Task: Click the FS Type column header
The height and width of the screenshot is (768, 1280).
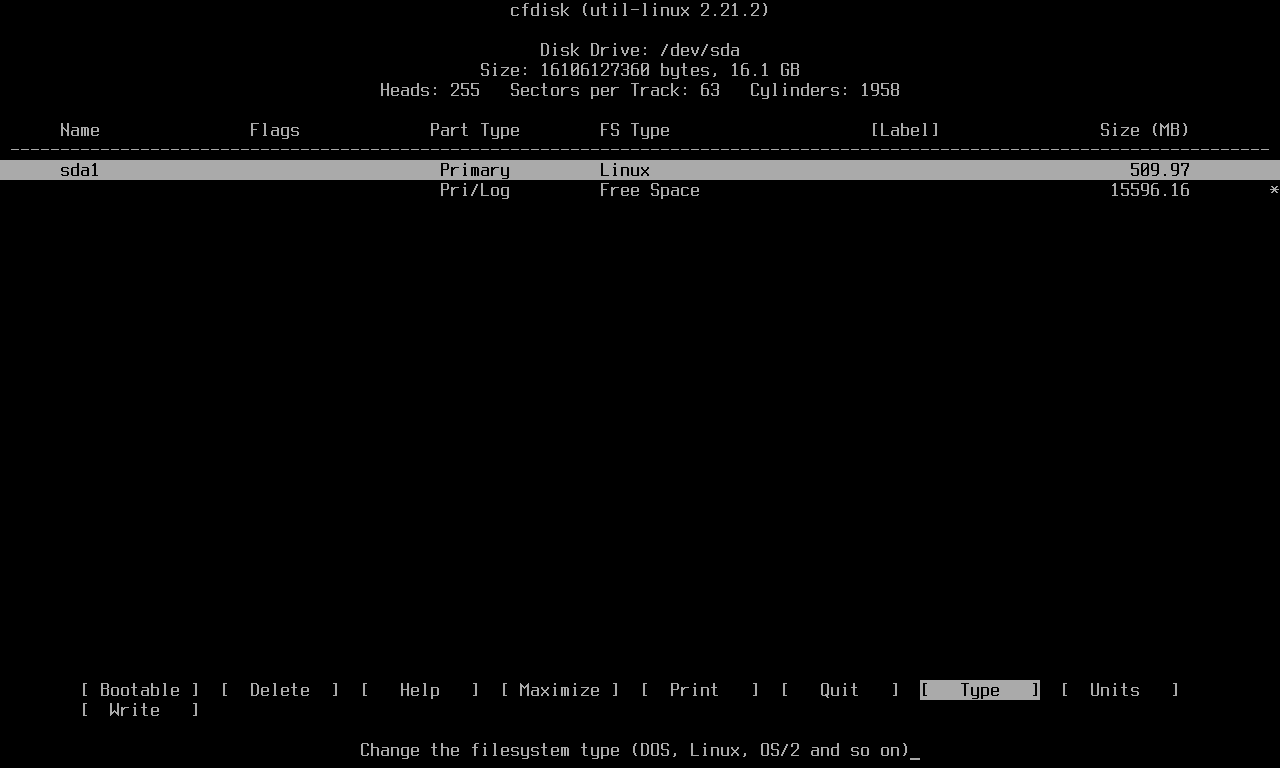Action: [x=635, y=130]
